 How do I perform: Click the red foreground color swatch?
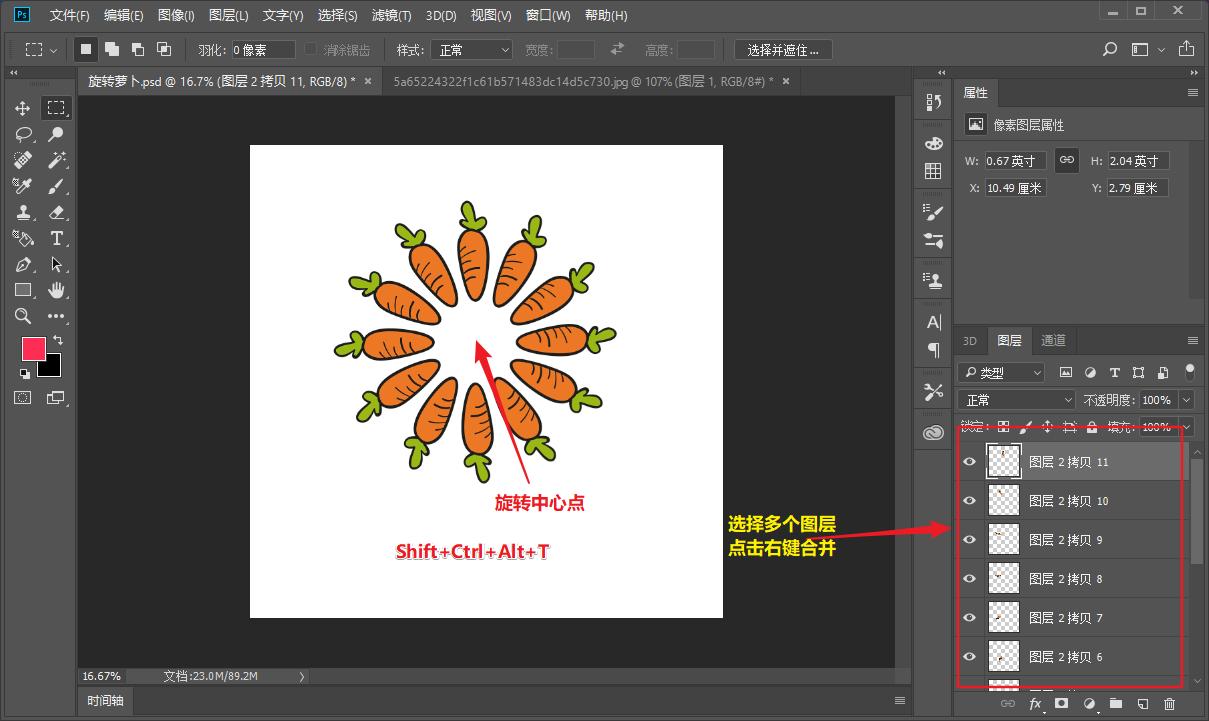pos(33,349)
